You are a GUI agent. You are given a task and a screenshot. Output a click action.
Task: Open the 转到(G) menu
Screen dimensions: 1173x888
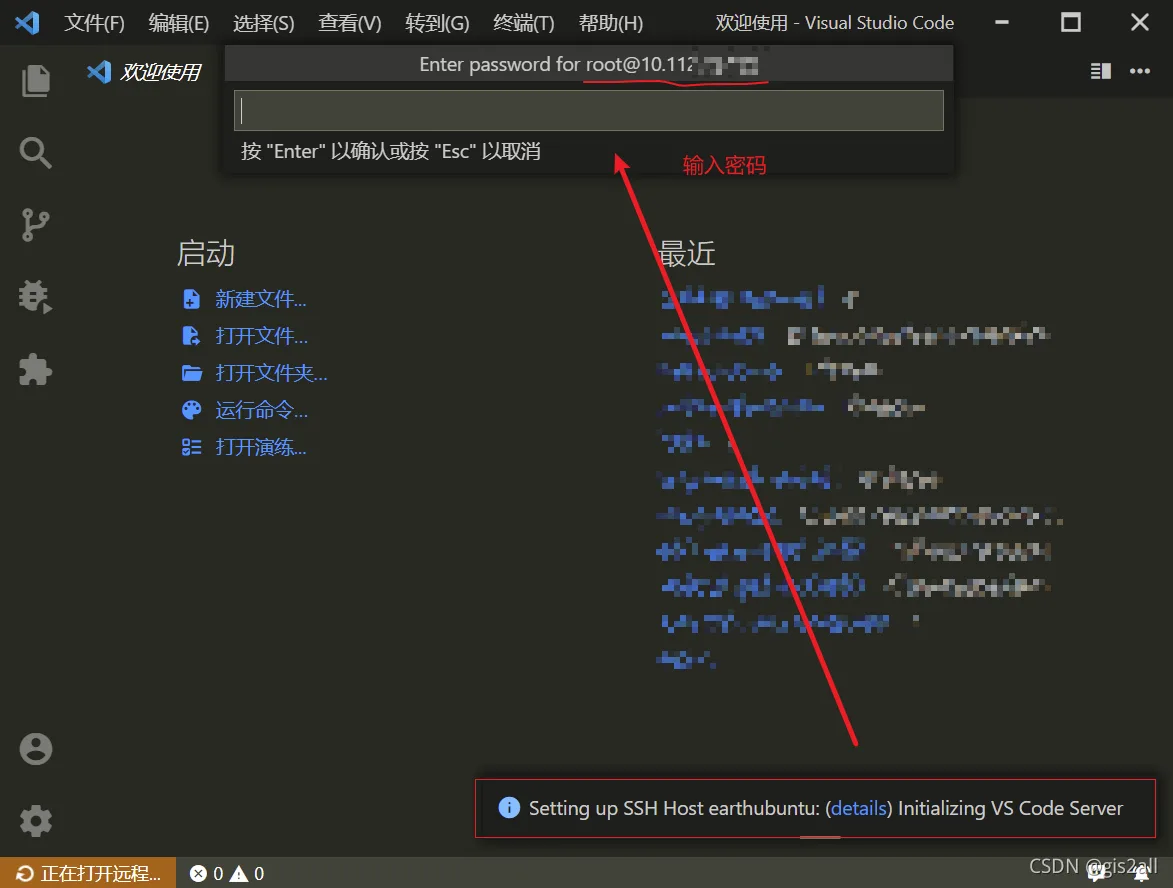(x=437, y=23)
